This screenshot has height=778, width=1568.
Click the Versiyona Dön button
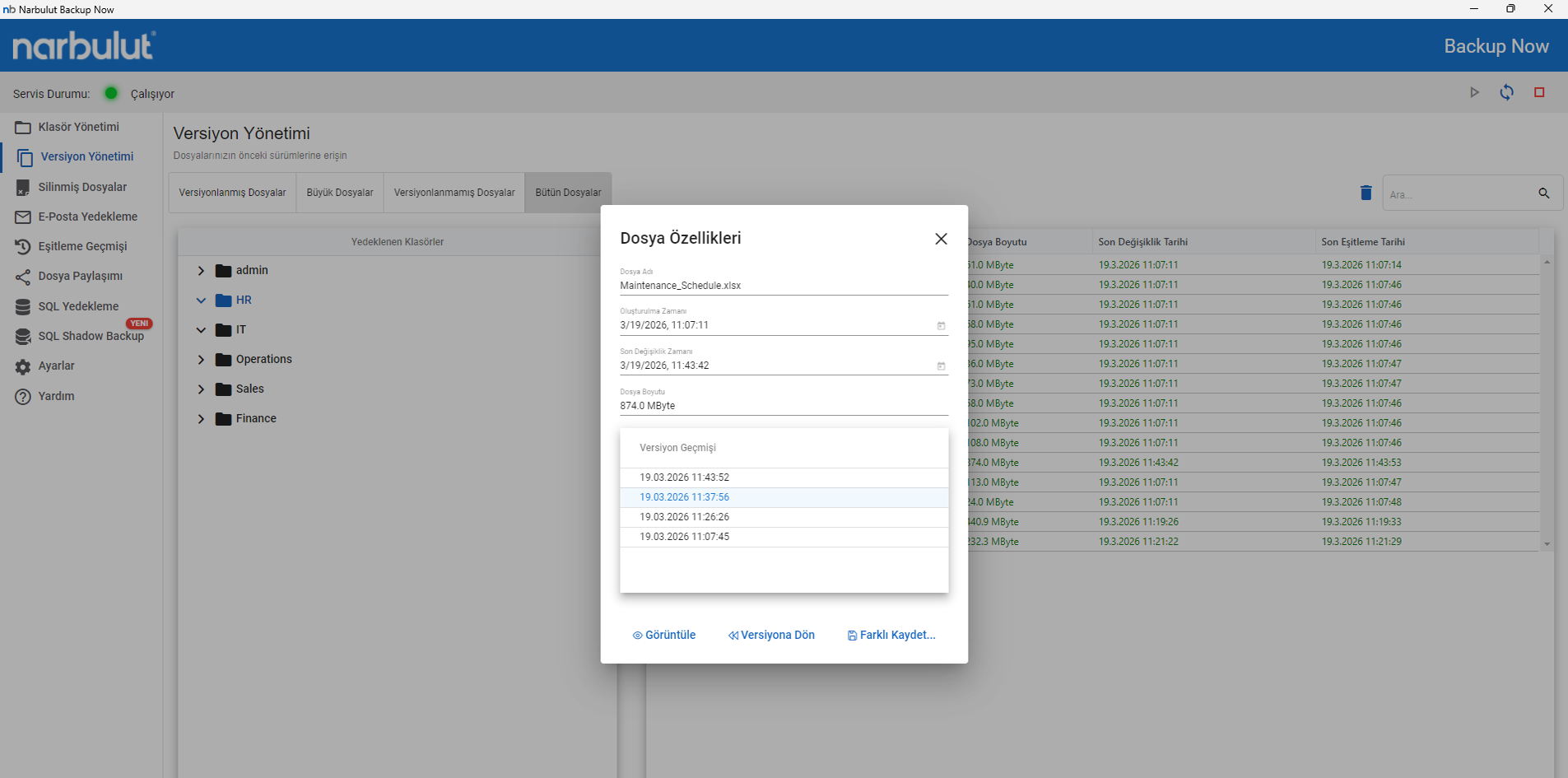(x=771, y=635)
